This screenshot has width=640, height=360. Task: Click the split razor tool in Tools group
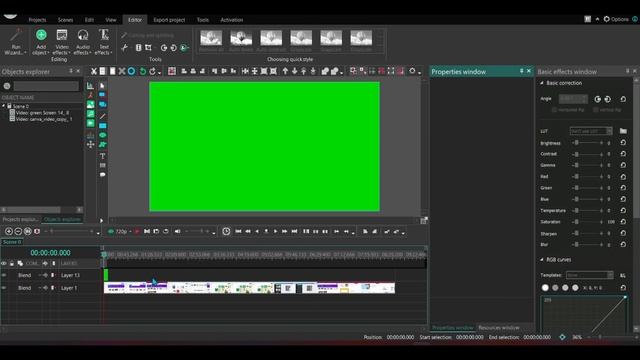(x=125, y=48)
